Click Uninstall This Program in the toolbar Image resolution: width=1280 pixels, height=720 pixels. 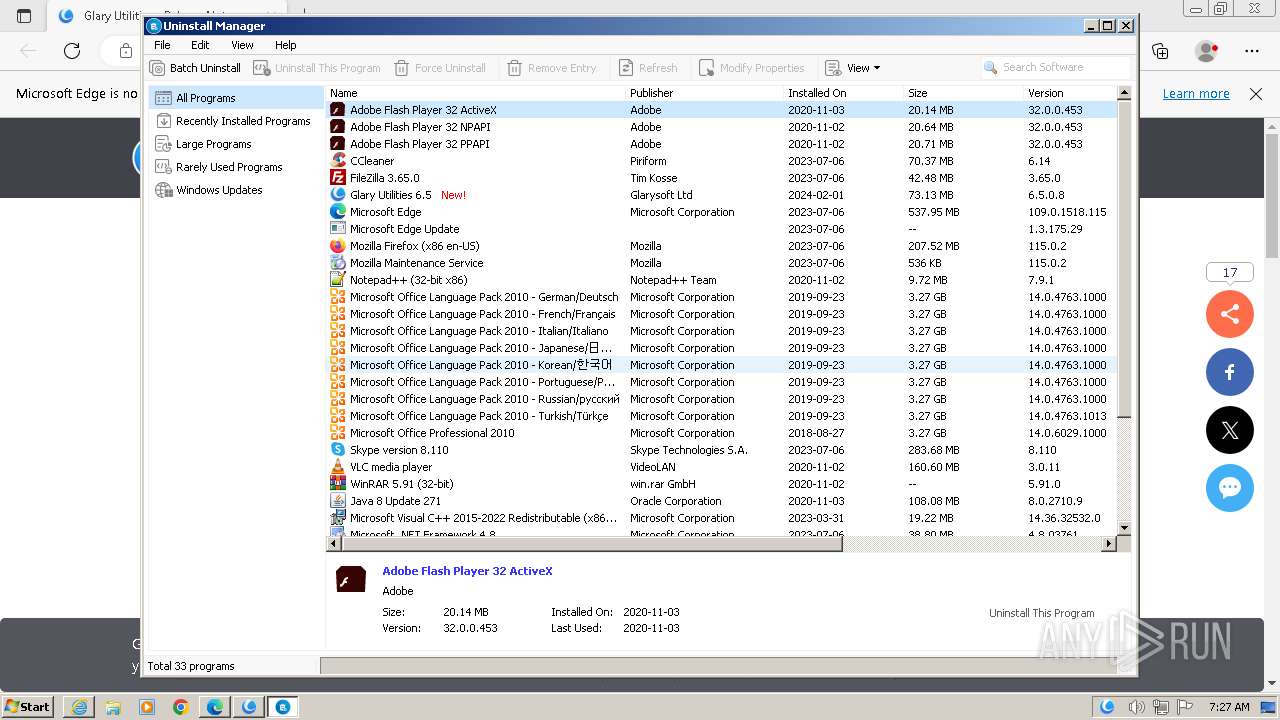pyautogui.click(x=317, y=68)
